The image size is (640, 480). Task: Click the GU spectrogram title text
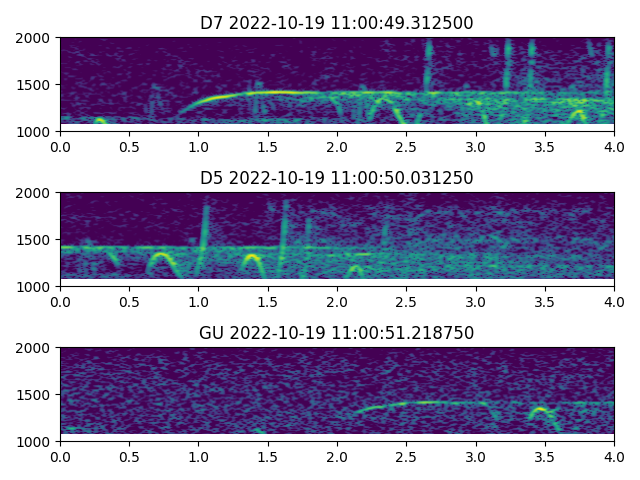tap(337, 333)
